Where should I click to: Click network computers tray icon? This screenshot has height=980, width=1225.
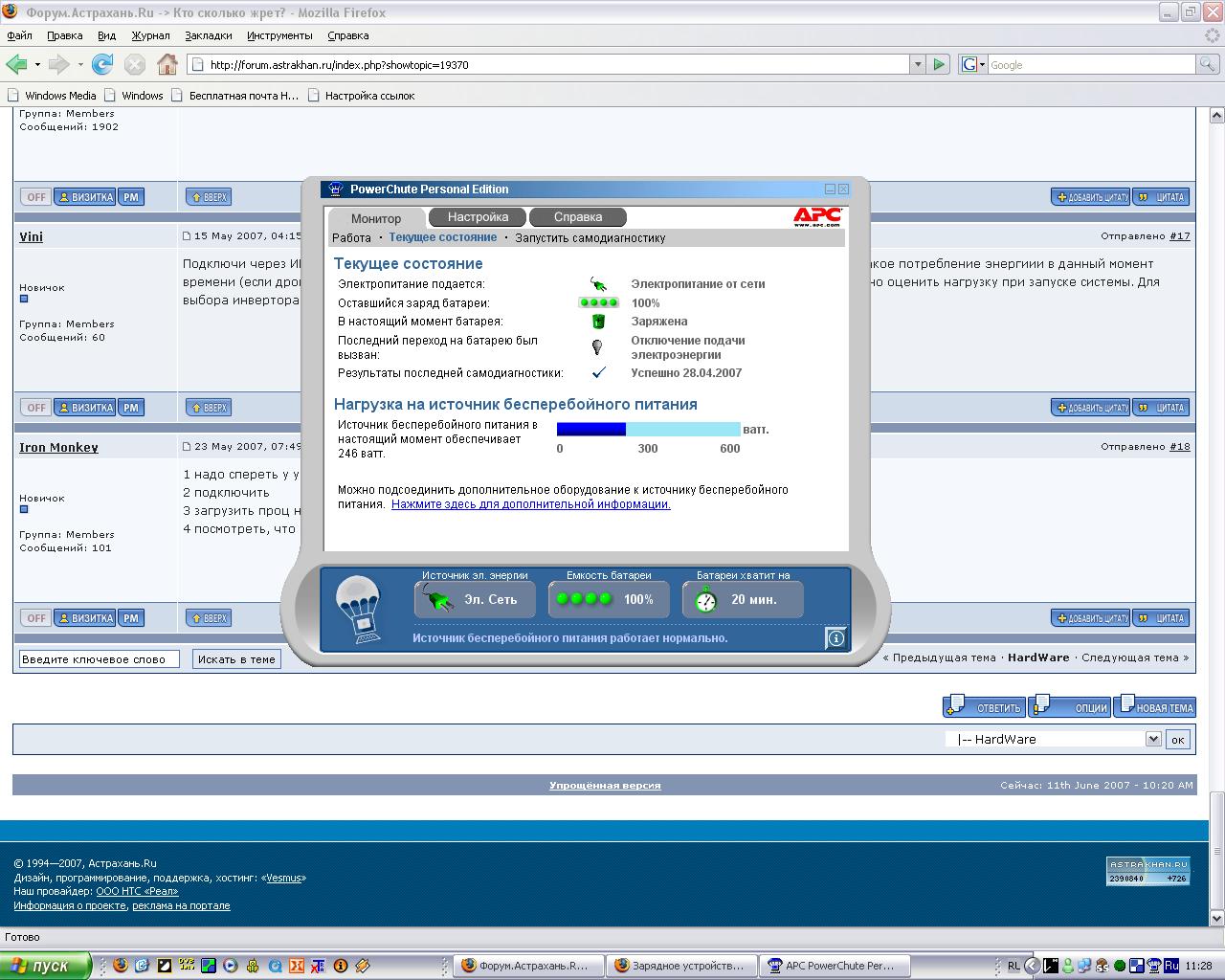pyautogui.click(x=1084, y=966)
